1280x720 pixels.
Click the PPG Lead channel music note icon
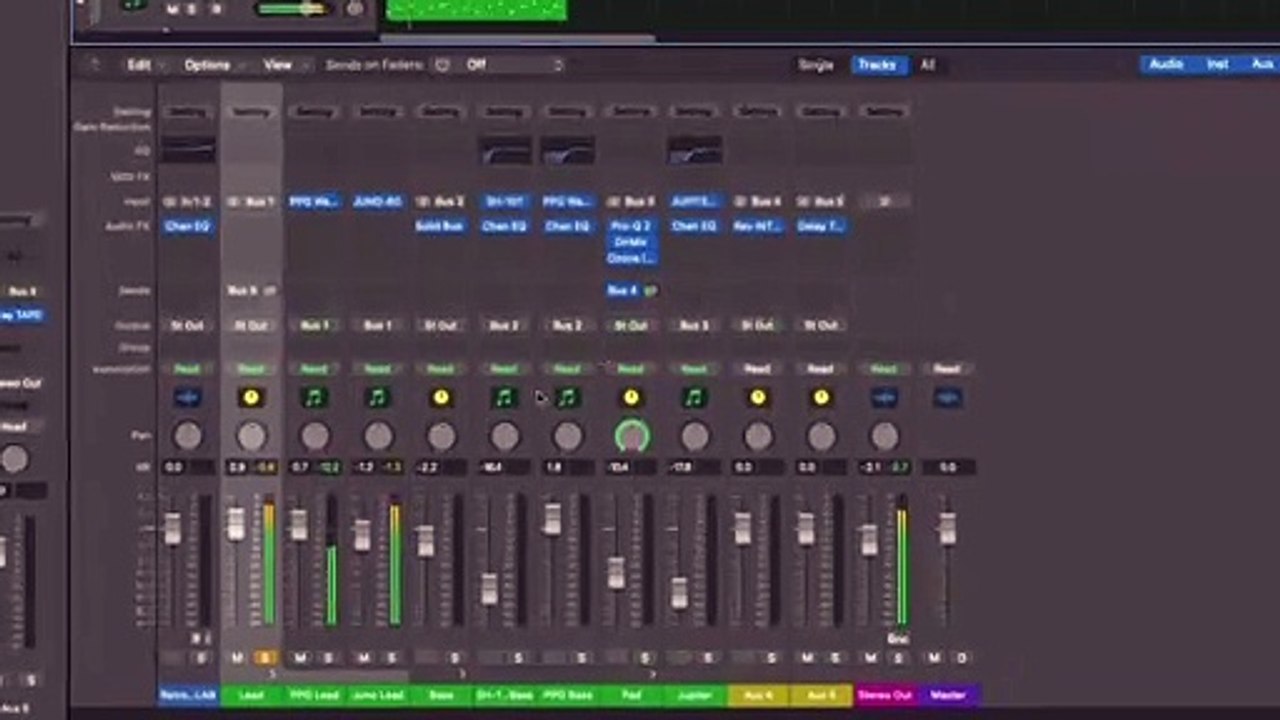[314, 398]
